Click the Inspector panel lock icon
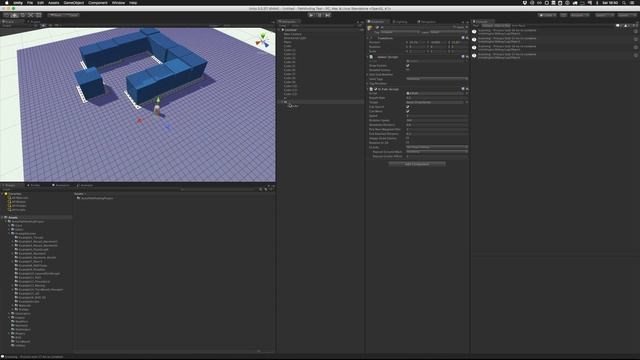Screen dimensions: 640x360 point(463,22)
